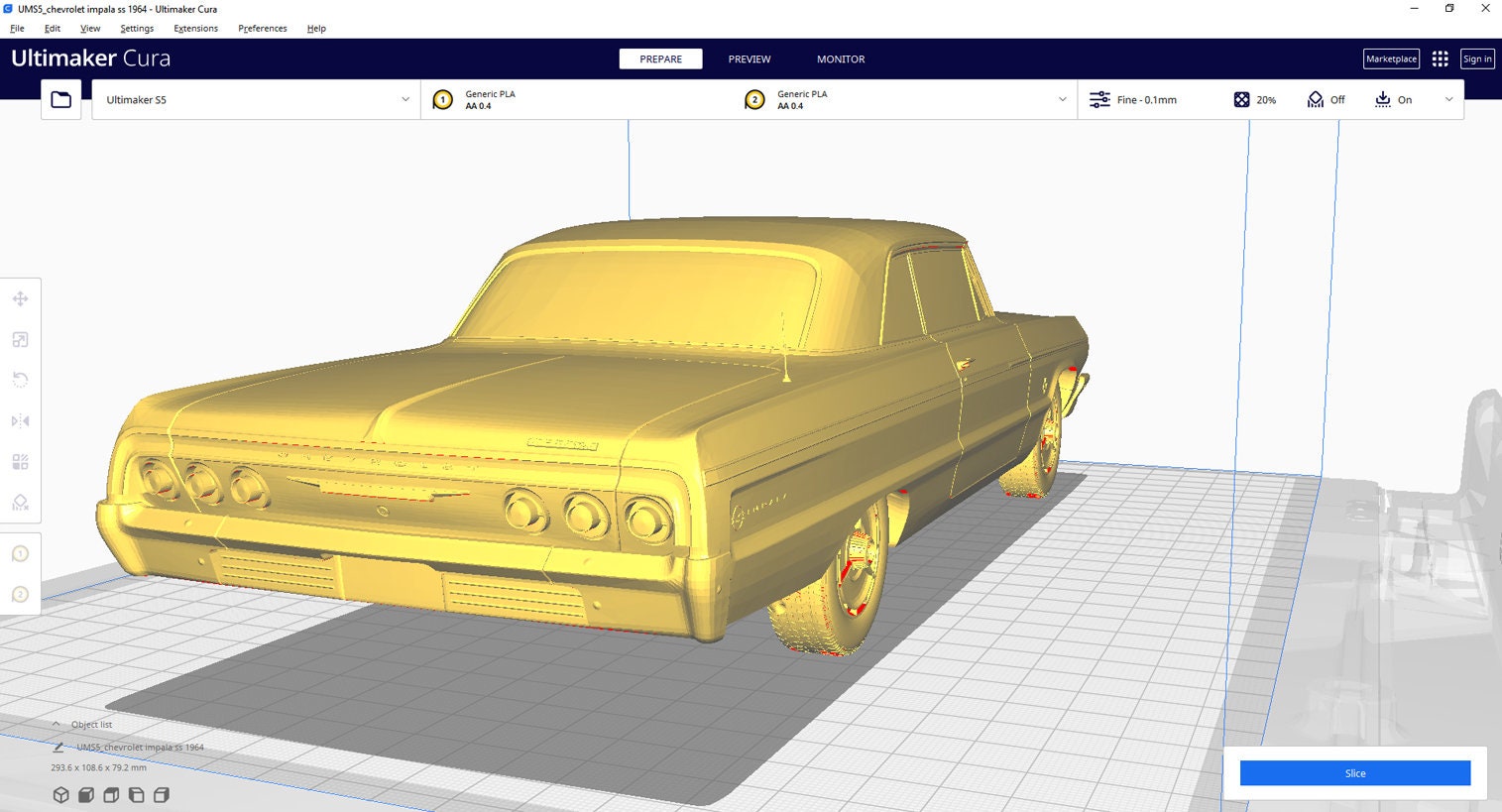Switch to the PREVIEW tab

click(749, 58)
